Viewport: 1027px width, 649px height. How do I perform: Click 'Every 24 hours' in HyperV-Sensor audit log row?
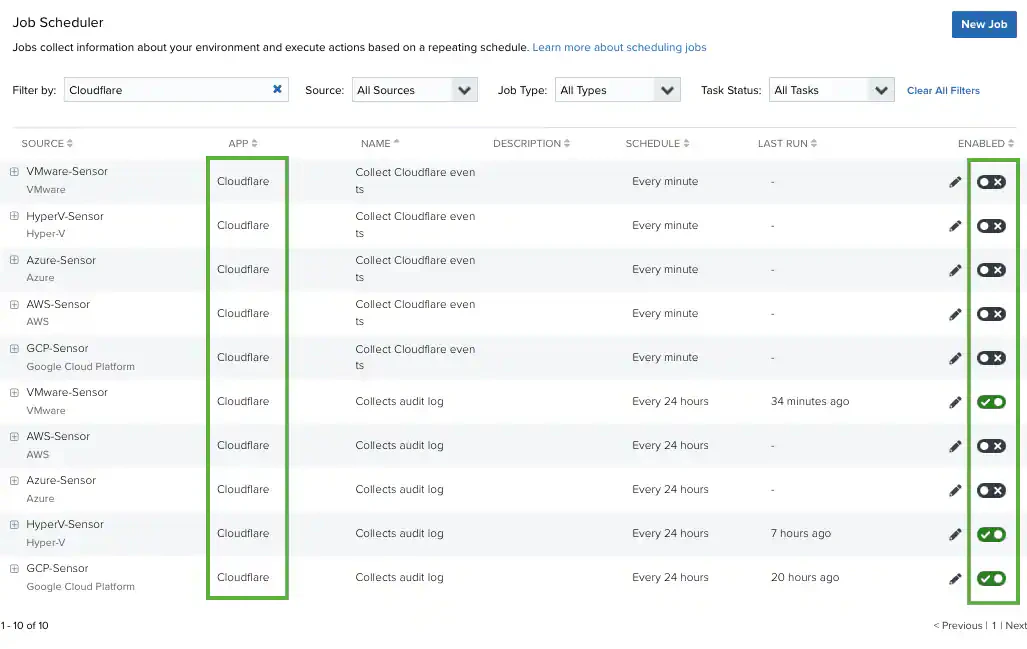(x=670, y=533)
